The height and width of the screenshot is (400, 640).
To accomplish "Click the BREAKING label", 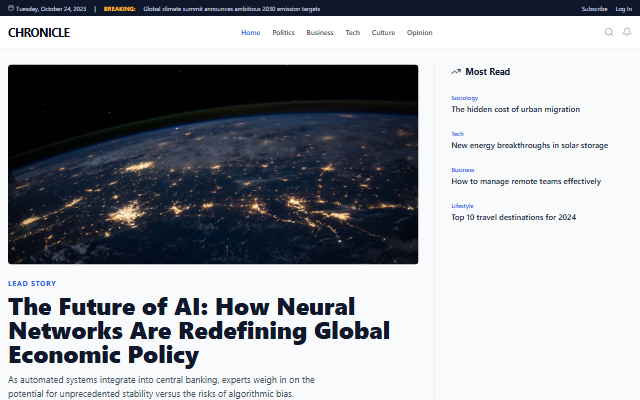I will (120, 9).
